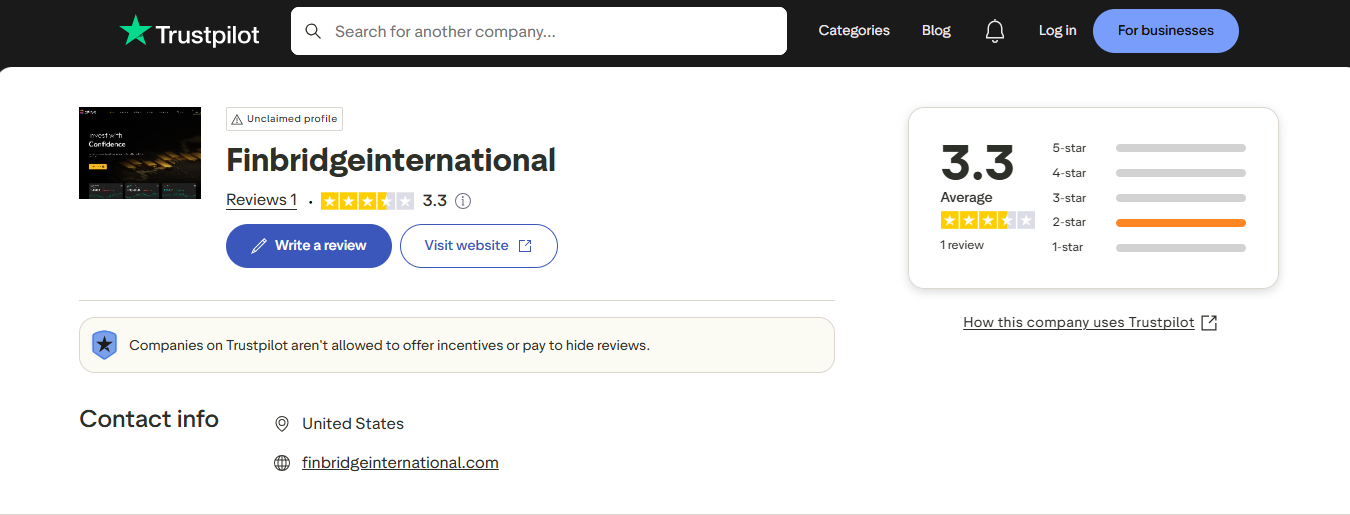The width and height of the screenshot is (1350, 515).
Task: Open finbridgeinternational.com link
Action: [400, 463]
